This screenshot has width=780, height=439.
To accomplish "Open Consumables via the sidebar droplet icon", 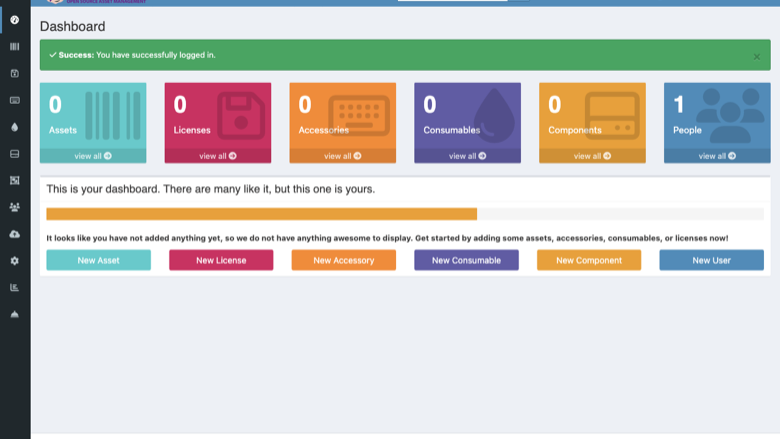I will tap(14, 127).
